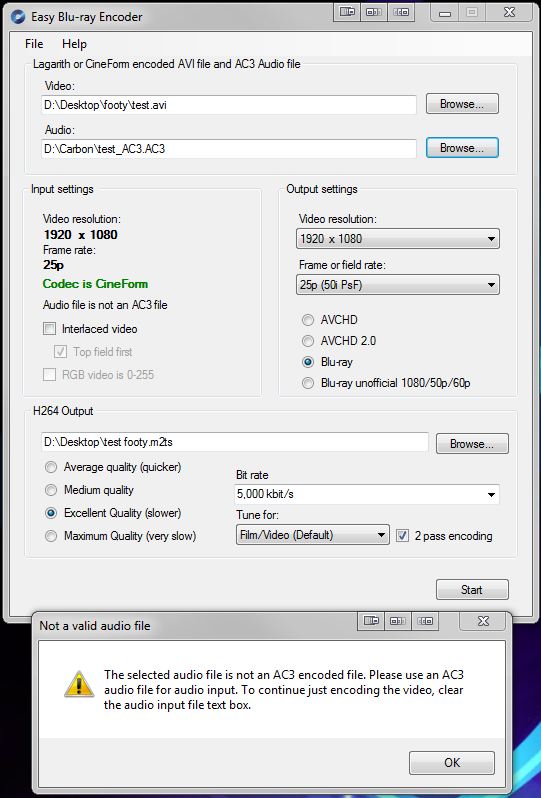Open the Bit rate combo box
Viewport: 541px width, 798px height.
[x=367, y=494]
